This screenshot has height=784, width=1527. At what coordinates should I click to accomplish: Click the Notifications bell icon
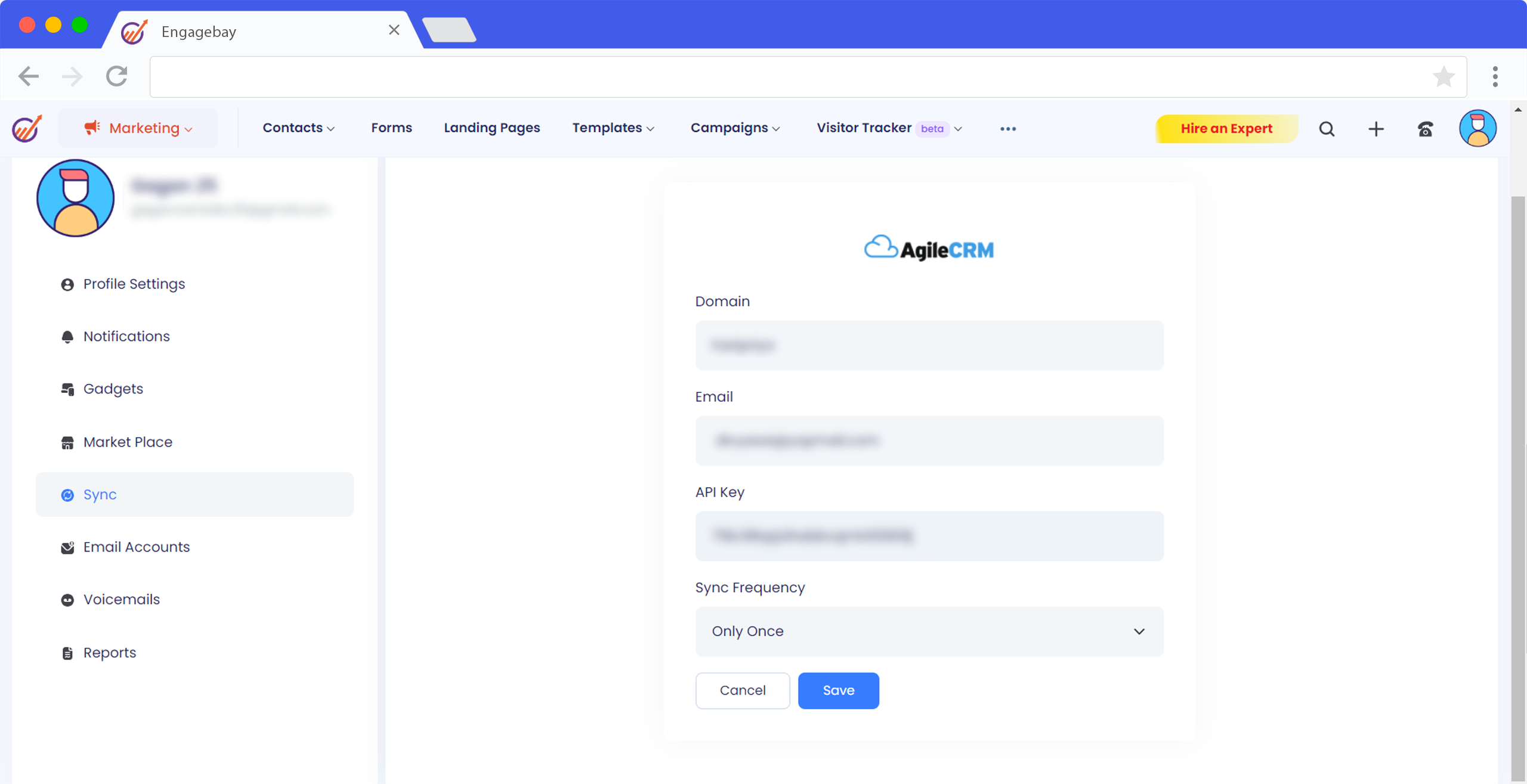click(67, 337)
